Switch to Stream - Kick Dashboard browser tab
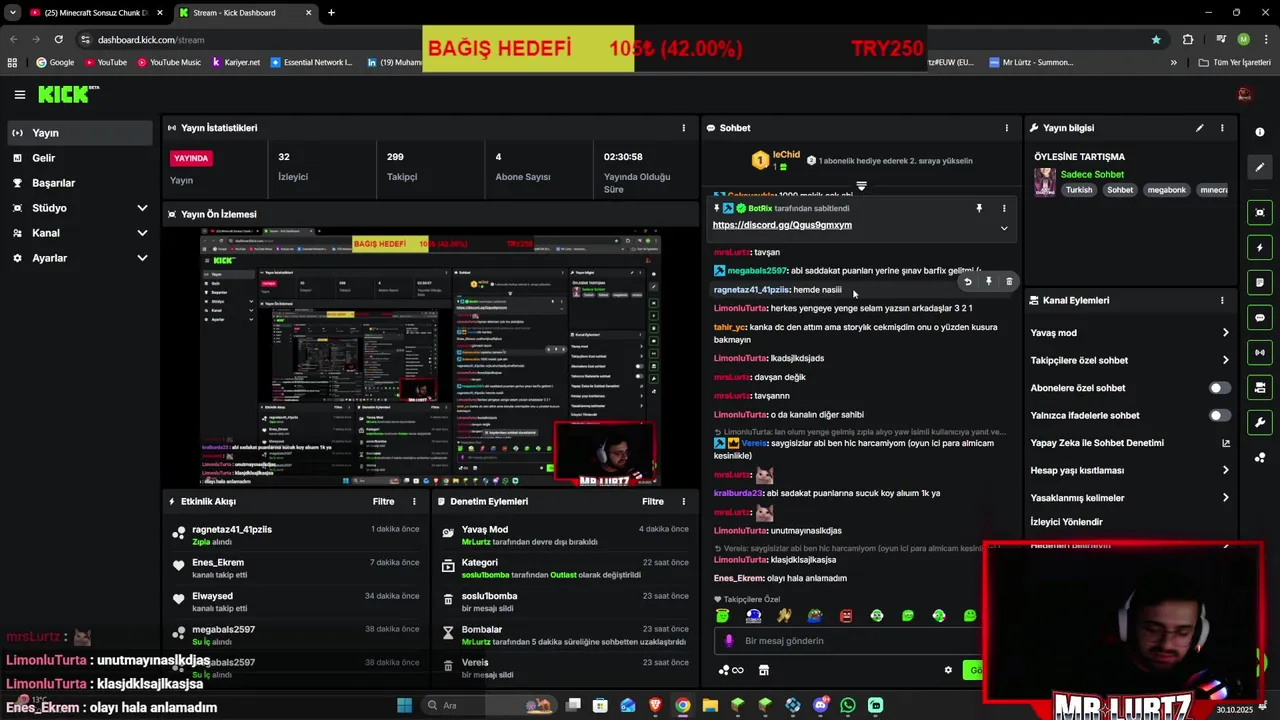The width and height of the screenshot is (1280, 720). click(x=246, y=13)
